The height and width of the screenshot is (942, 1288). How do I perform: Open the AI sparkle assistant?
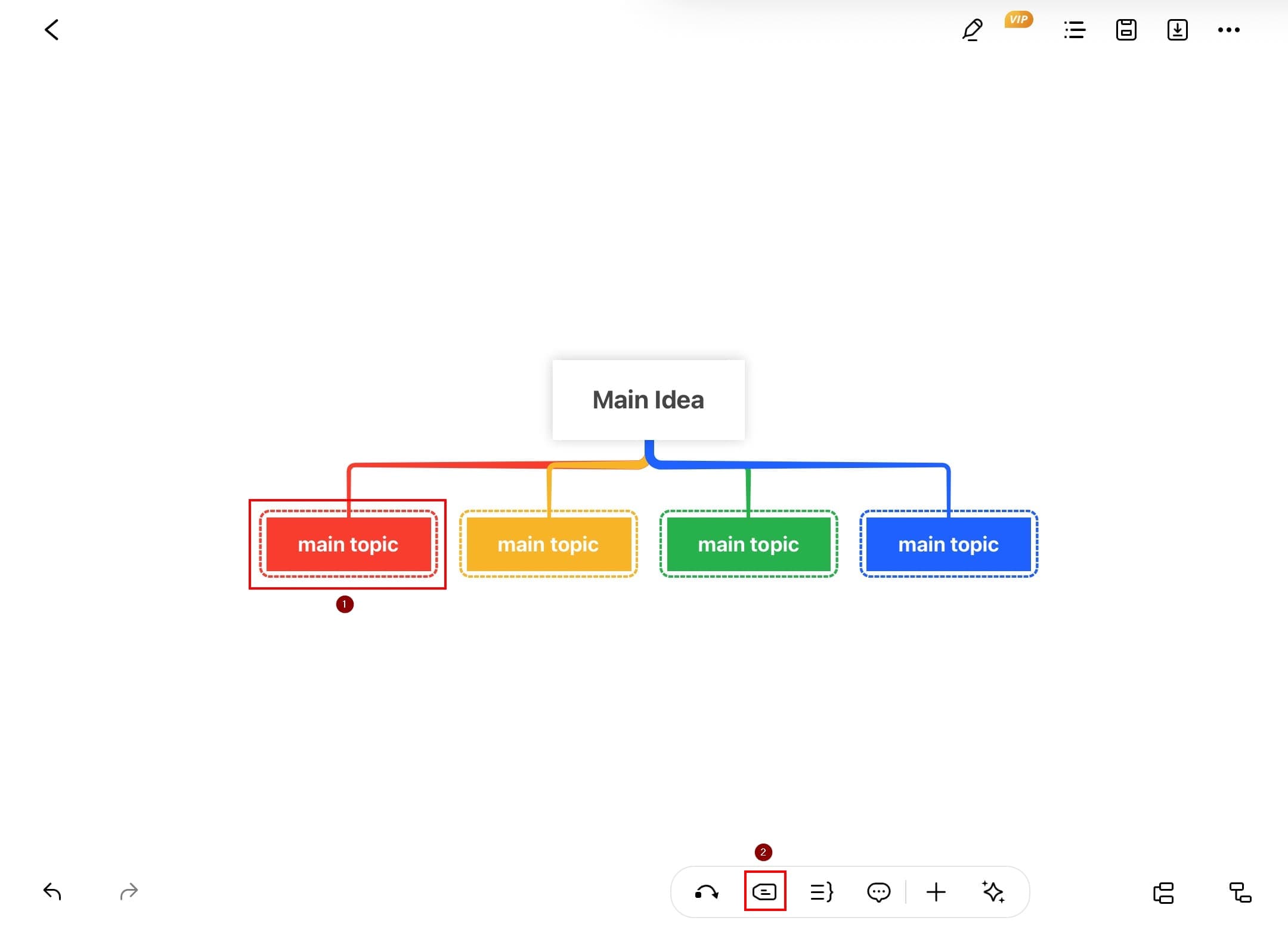pyautogui.click(x=993, y=893)
